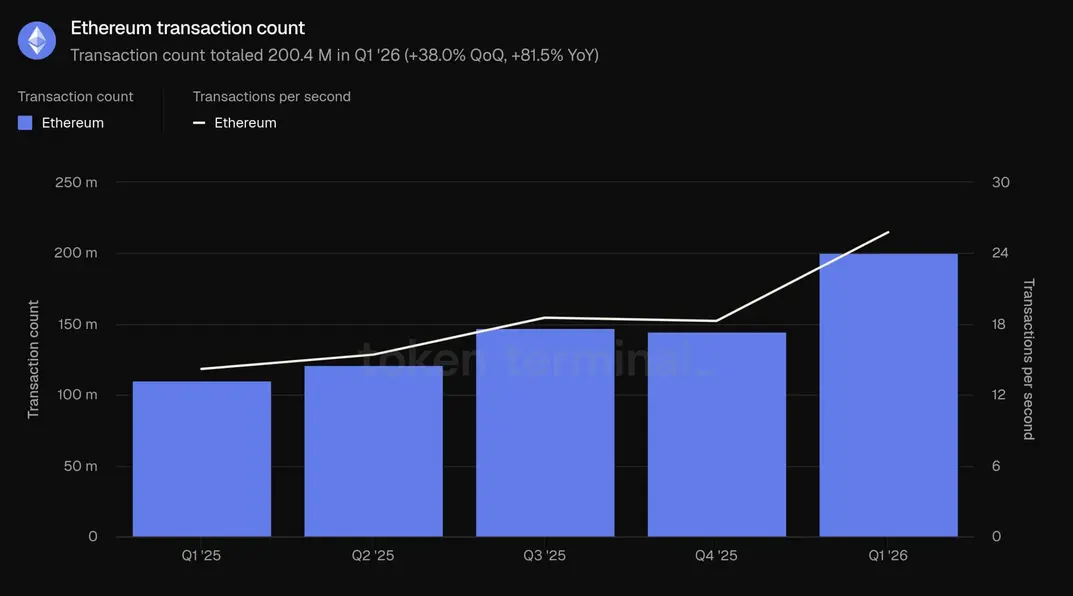Select the Q1 '25 bar in chart
Image resolution: width=1073 pixels, height=596 pixels.
coord(202,459)
